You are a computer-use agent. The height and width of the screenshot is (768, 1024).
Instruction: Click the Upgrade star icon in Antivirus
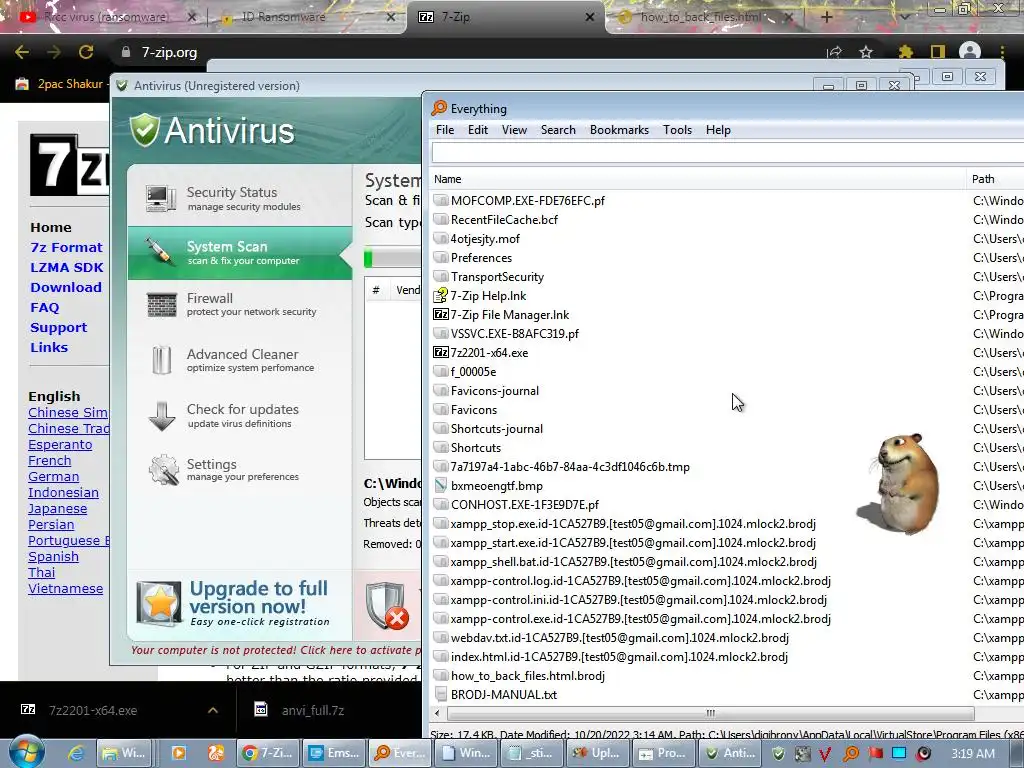(159, 604)
